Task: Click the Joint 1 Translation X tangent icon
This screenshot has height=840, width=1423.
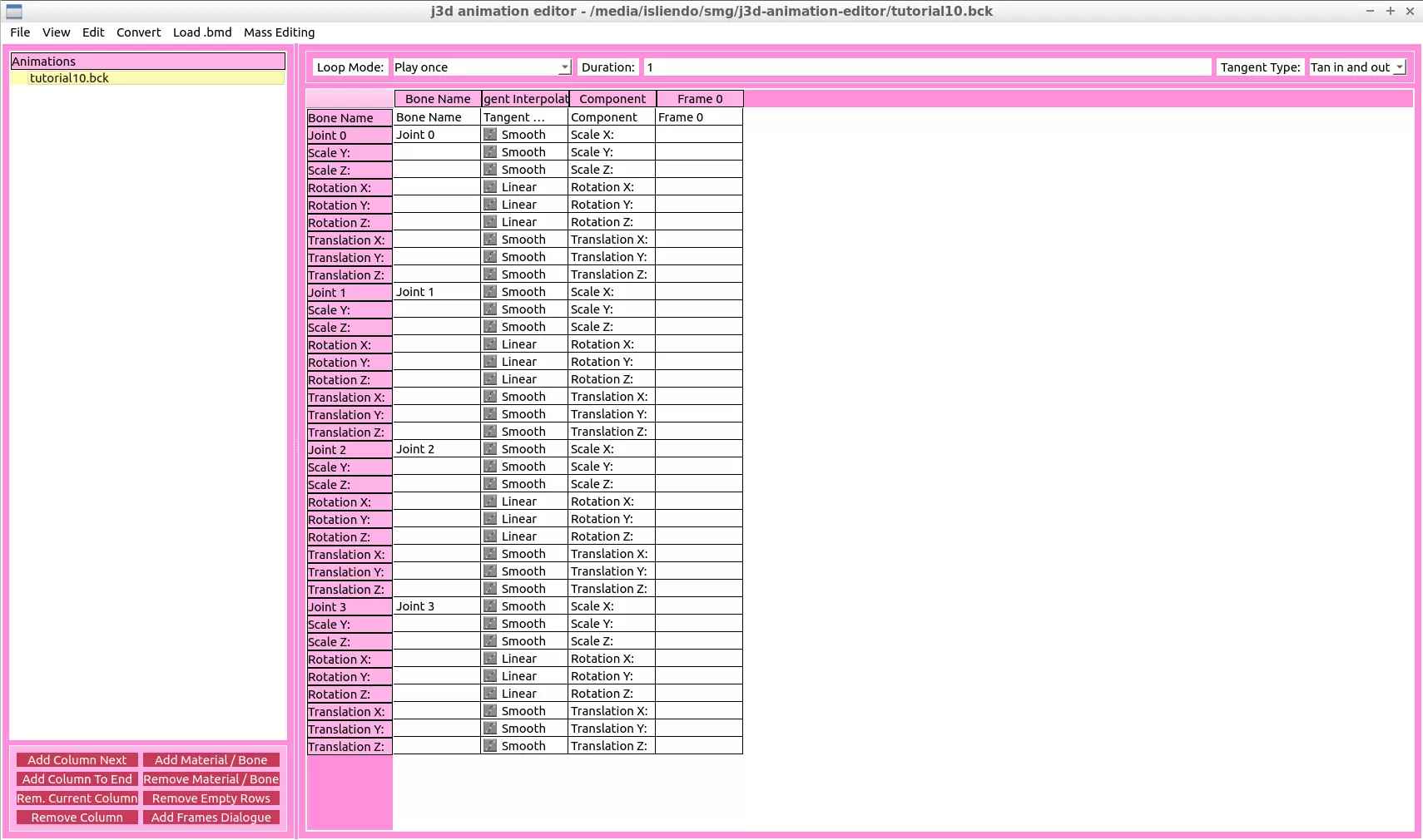Action: (490, 397)
